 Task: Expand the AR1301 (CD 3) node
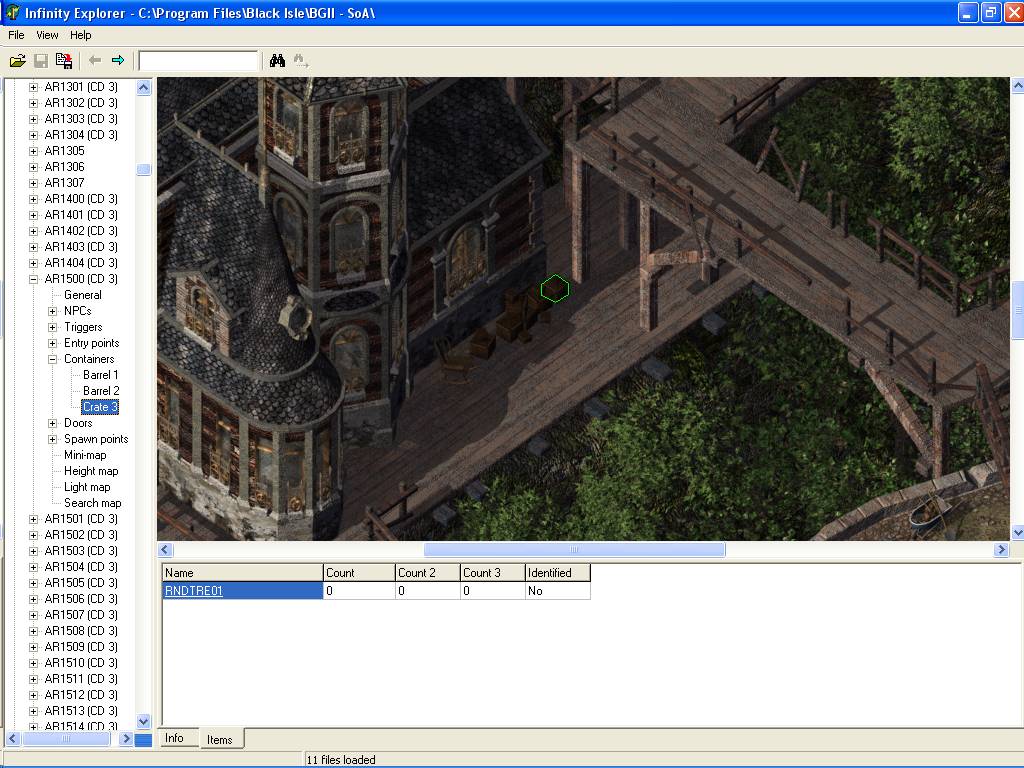[x=33, y=87]
